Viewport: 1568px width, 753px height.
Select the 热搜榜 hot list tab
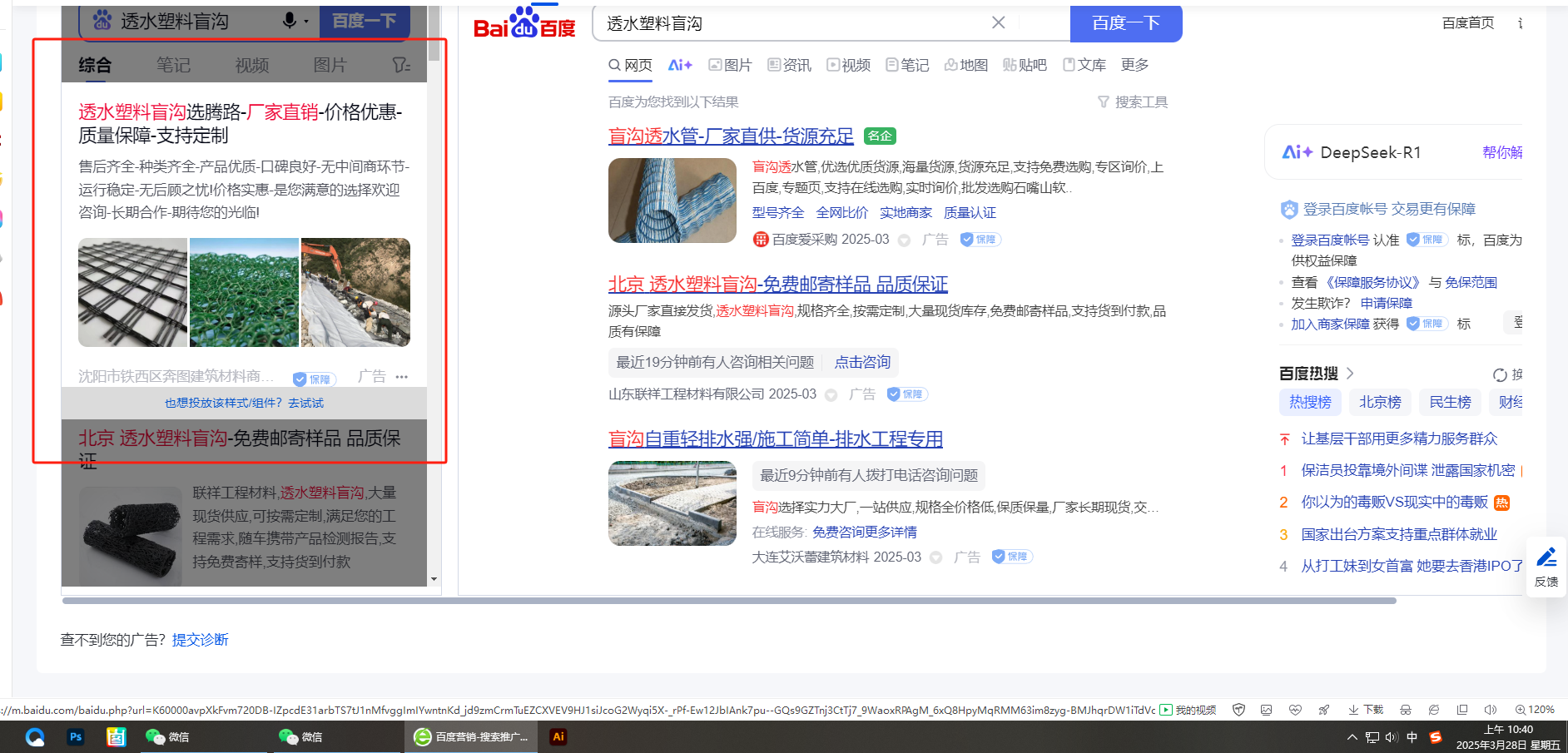[1310, 403]
